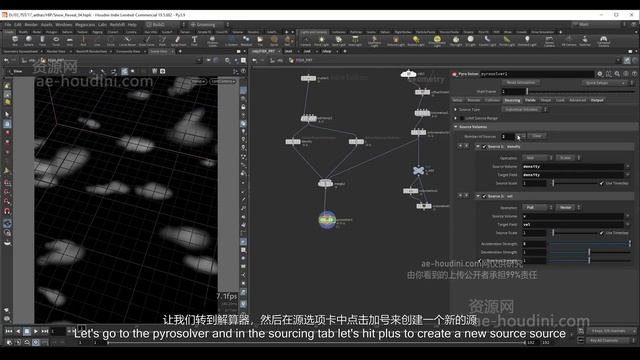Image resolution: width=640 pixels, height=360 pixels.
Task: Select the Torus shelf tool
Action: click(56, 40)
